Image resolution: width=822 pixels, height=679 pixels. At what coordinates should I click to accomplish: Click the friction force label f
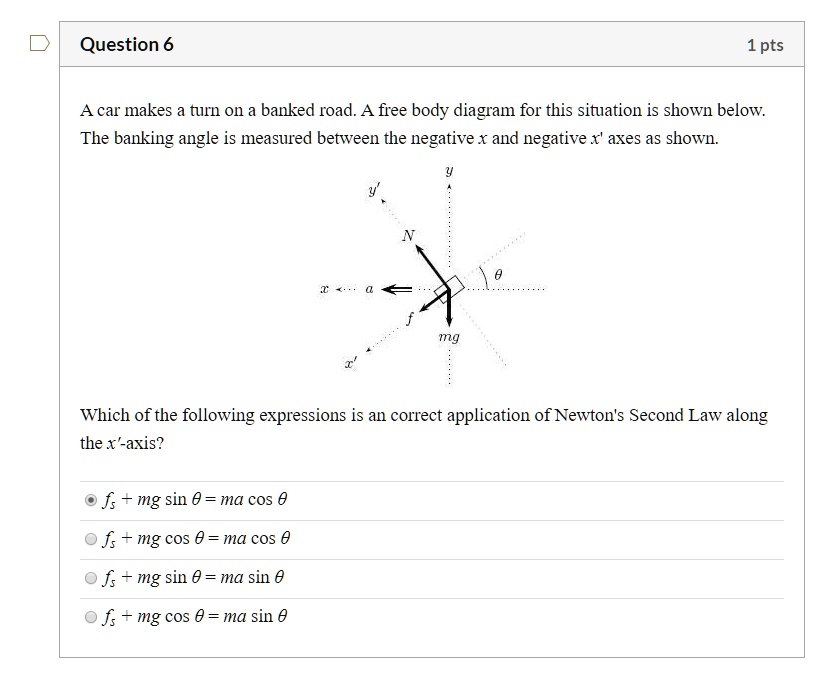coord(412,317)
